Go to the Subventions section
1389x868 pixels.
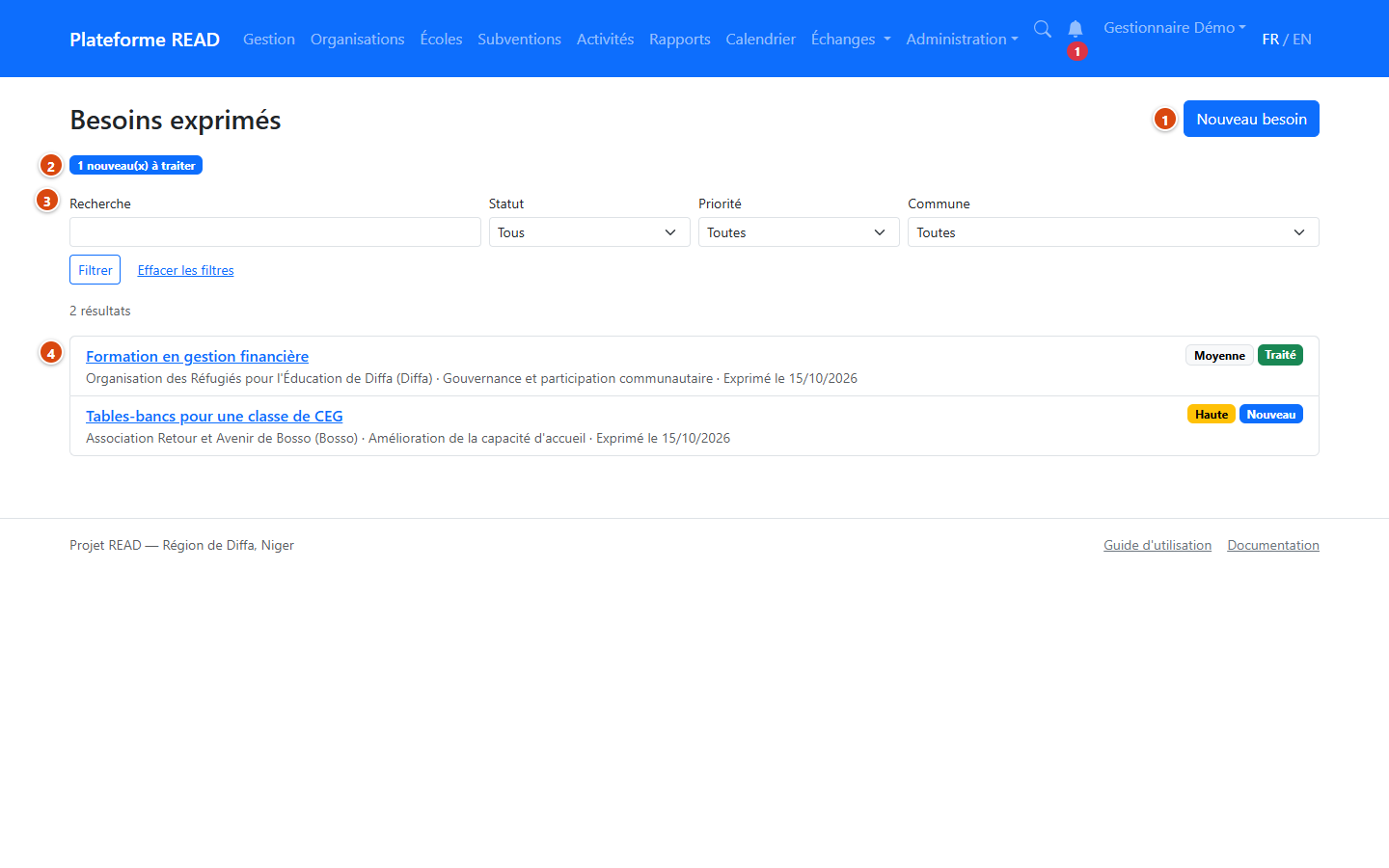(x=519, y=40)
